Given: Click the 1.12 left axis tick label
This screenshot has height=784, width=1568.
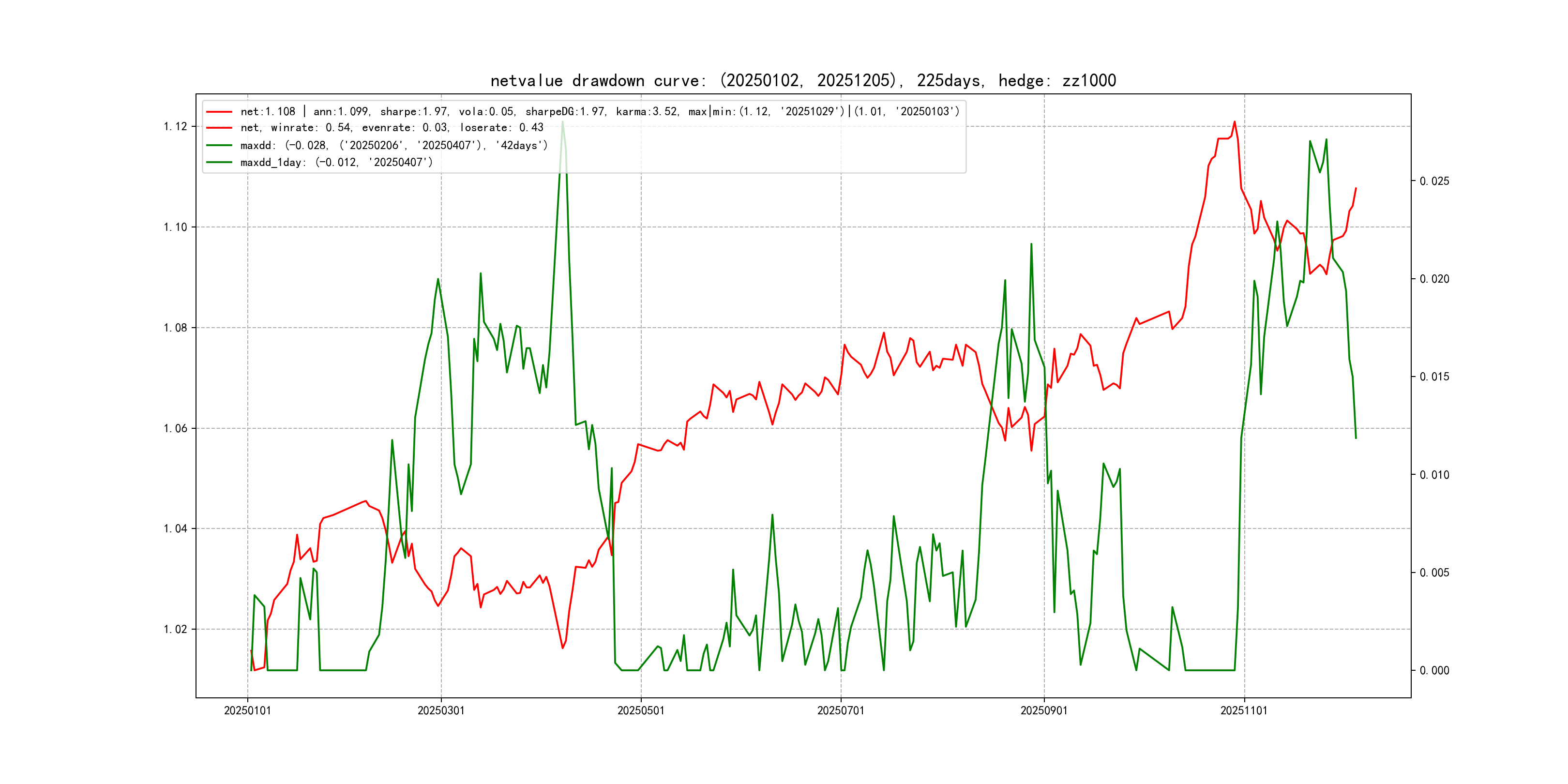Looking at the screenshot, I should click(175, 127).
